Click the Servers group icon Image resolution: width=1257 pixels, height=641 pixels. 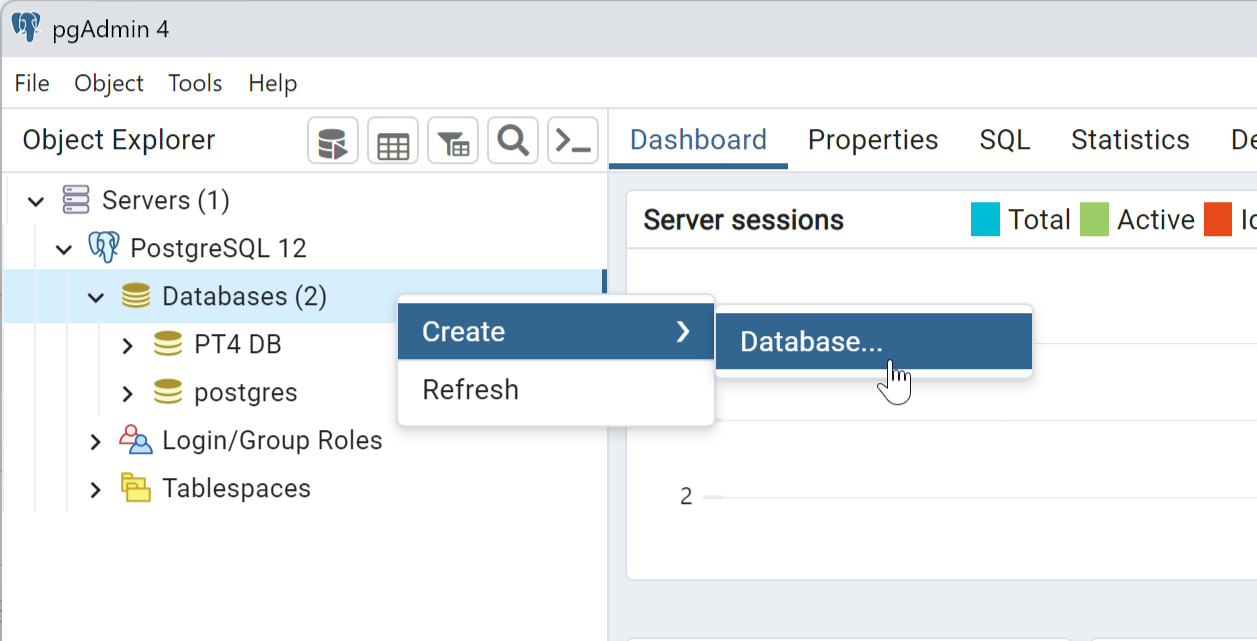[76, 200]
